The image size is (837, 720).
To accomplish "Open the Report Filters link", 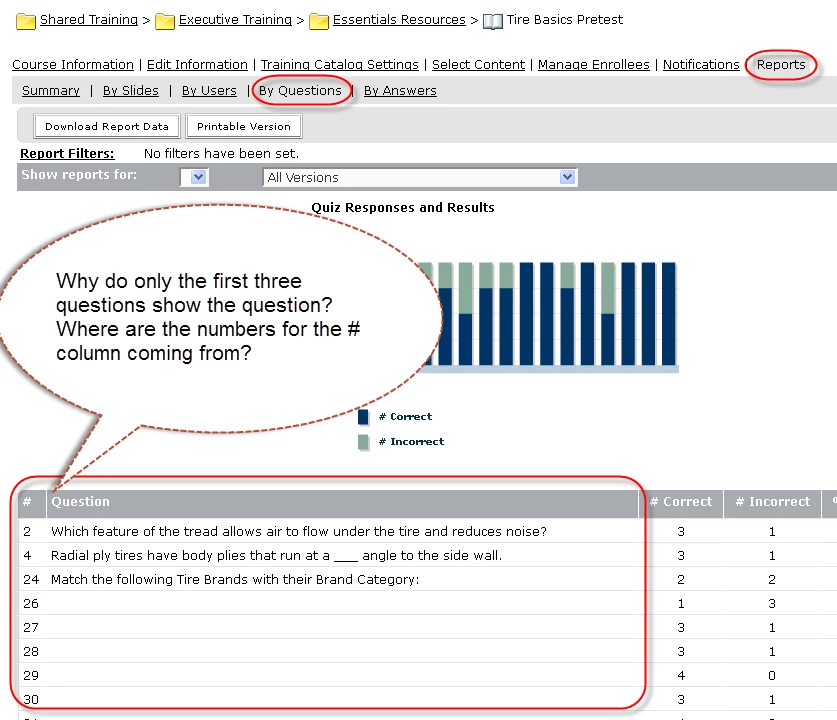I will (67, 154).
